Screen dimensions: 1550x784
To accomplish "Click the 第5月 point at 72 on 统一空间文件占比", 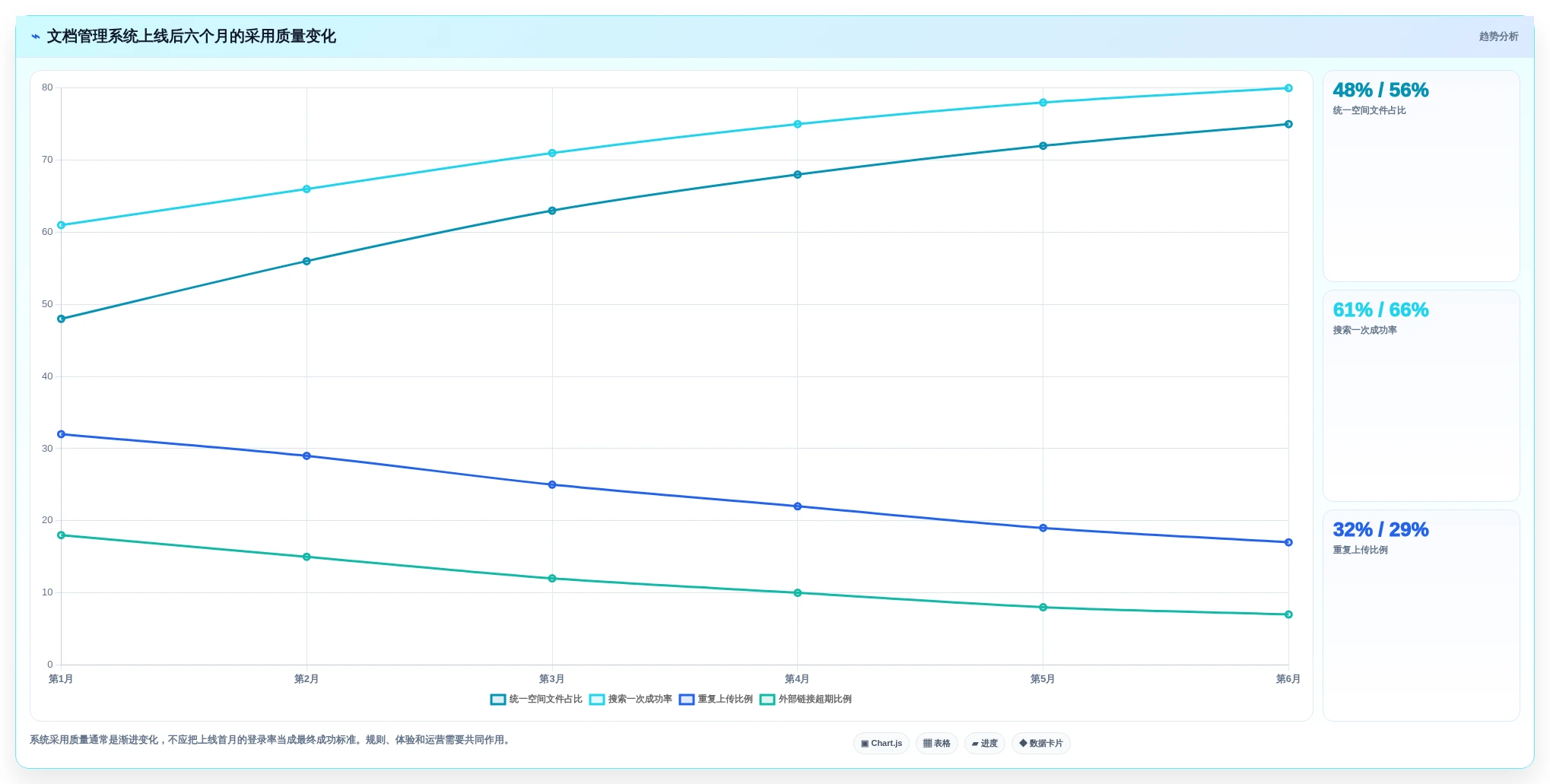I will (1043, 146).
